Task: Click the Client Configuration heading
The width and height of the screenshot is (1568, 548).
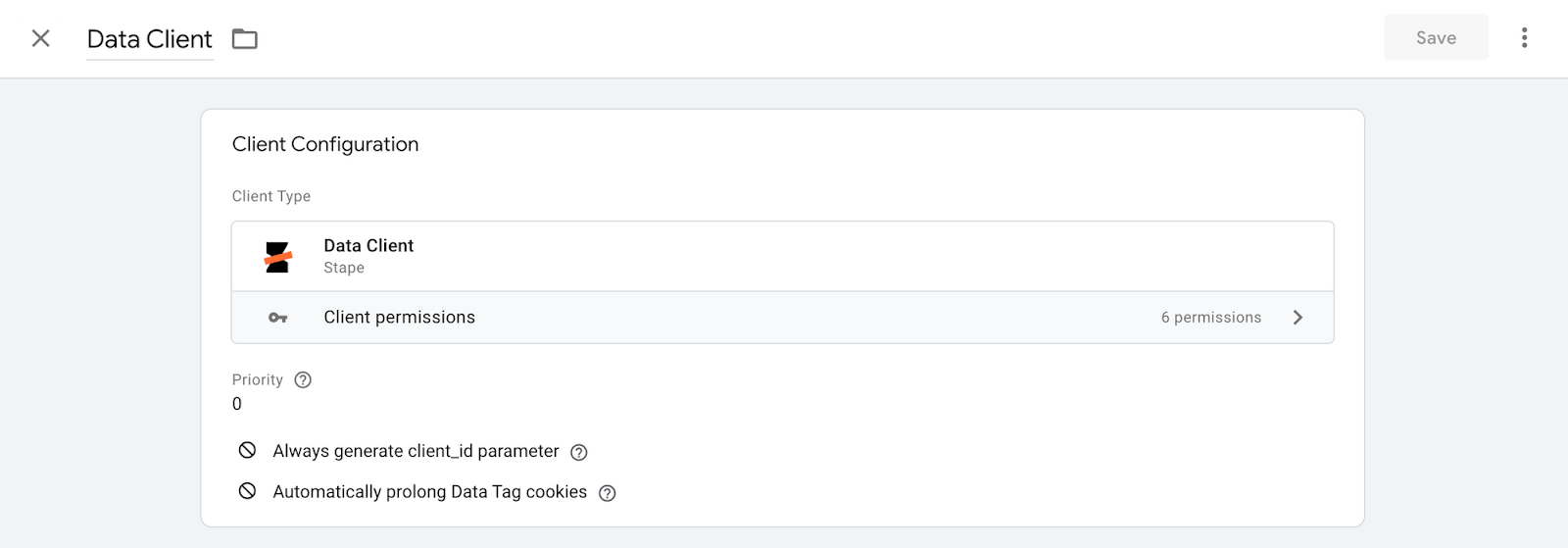Action: (325, 144)
